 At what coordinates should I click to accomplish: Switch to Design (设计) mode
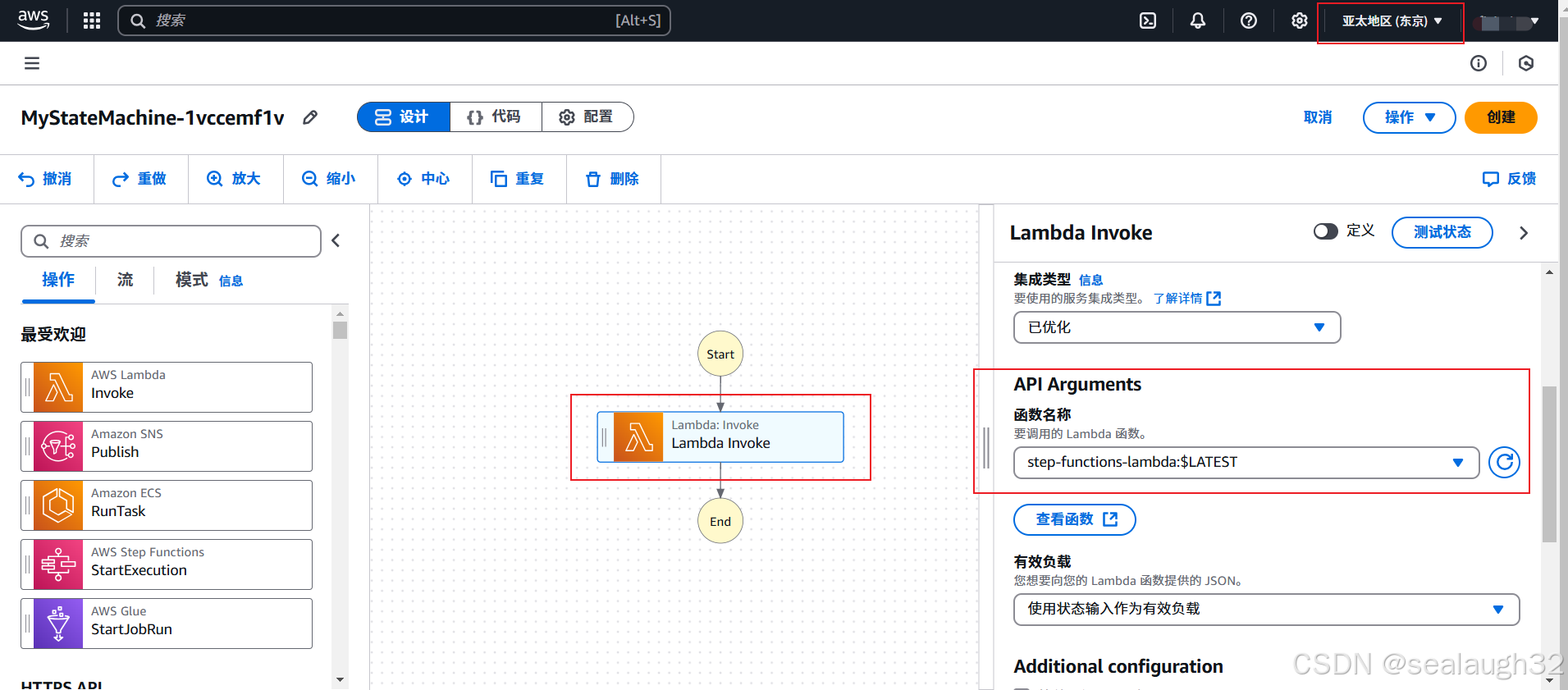(x=404, y=117)
